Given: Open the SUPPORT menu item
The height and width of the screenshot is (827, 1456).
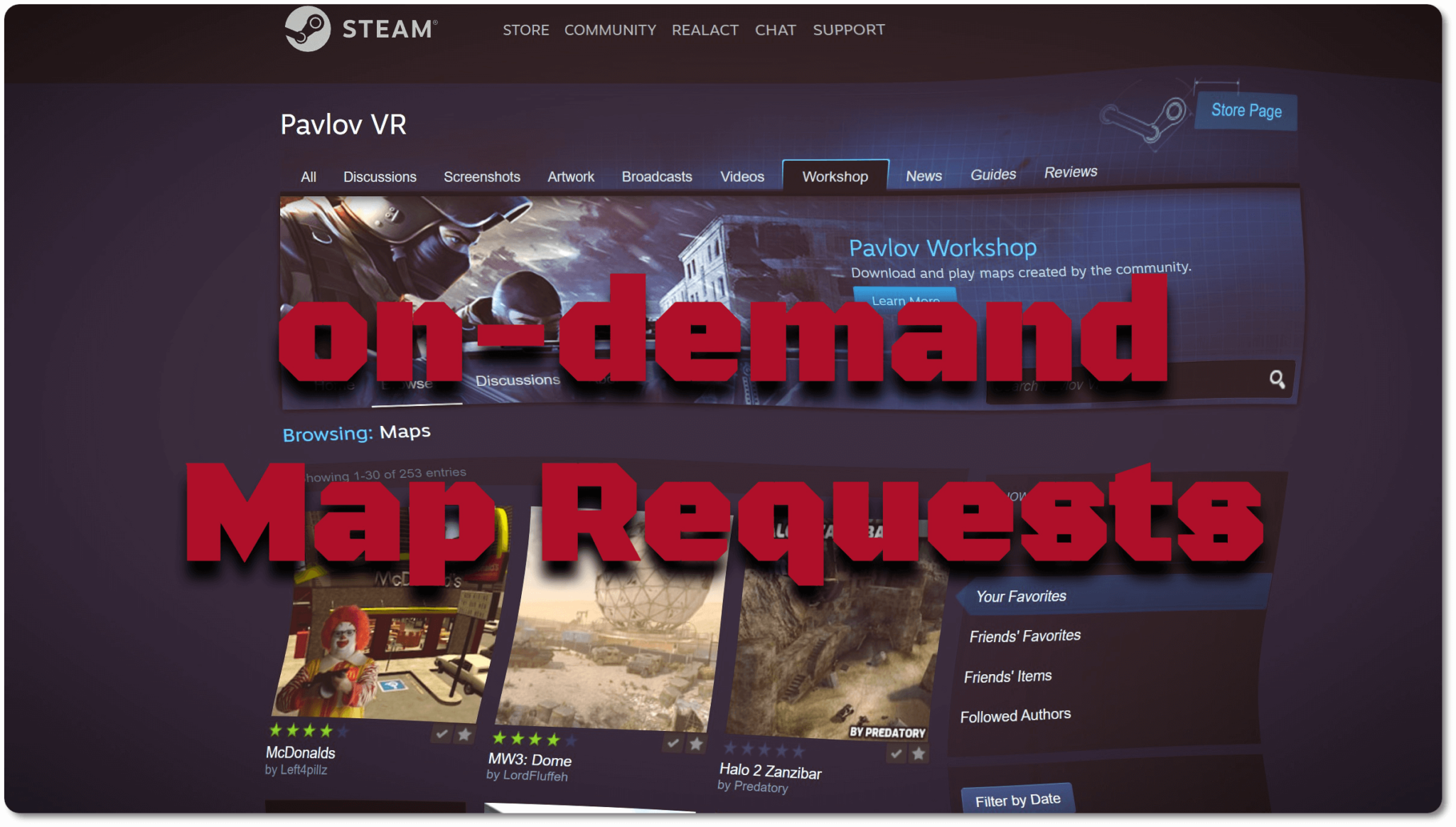Looking at the screenshot, I should point(849,30).
